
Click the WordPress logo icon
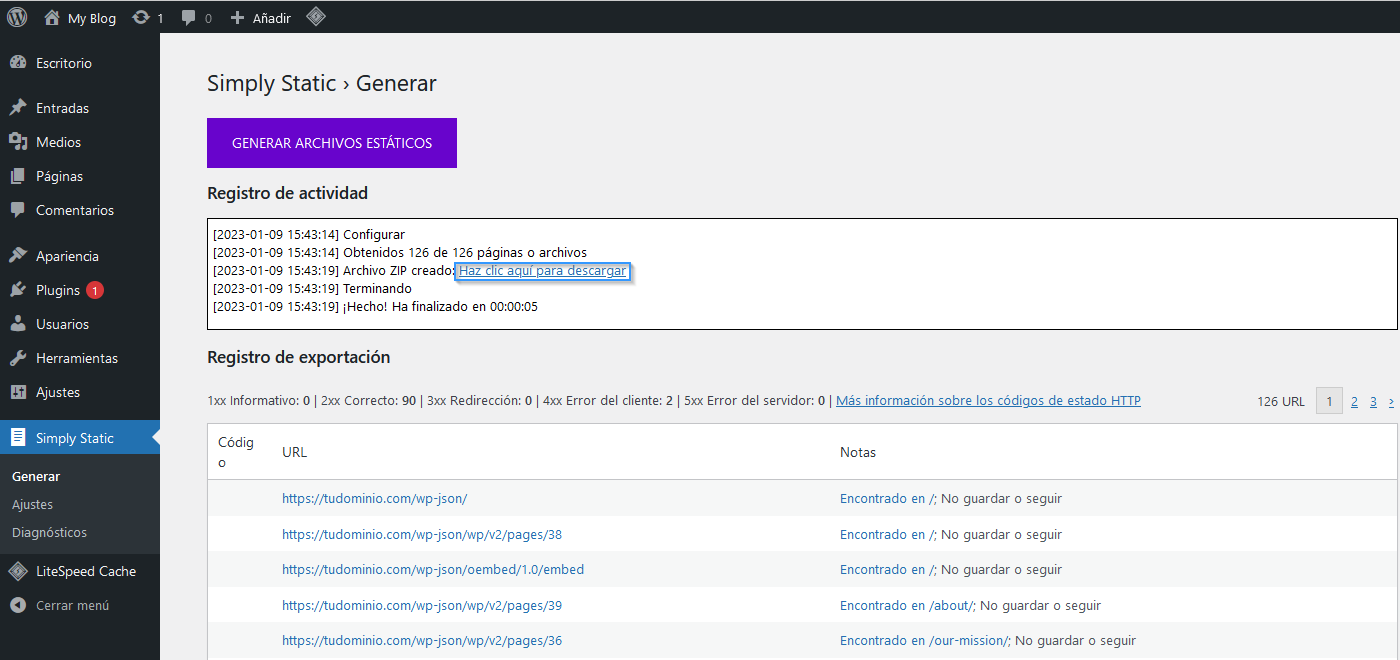tap(17, 17)
